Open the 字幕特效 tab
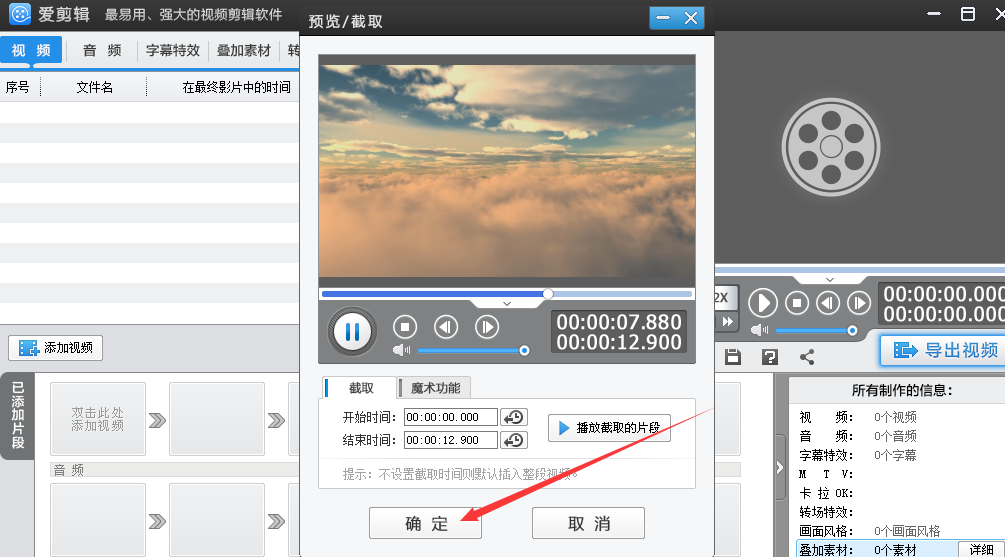The height and width of the screenshot is (557, 1005). pos(172,50)
